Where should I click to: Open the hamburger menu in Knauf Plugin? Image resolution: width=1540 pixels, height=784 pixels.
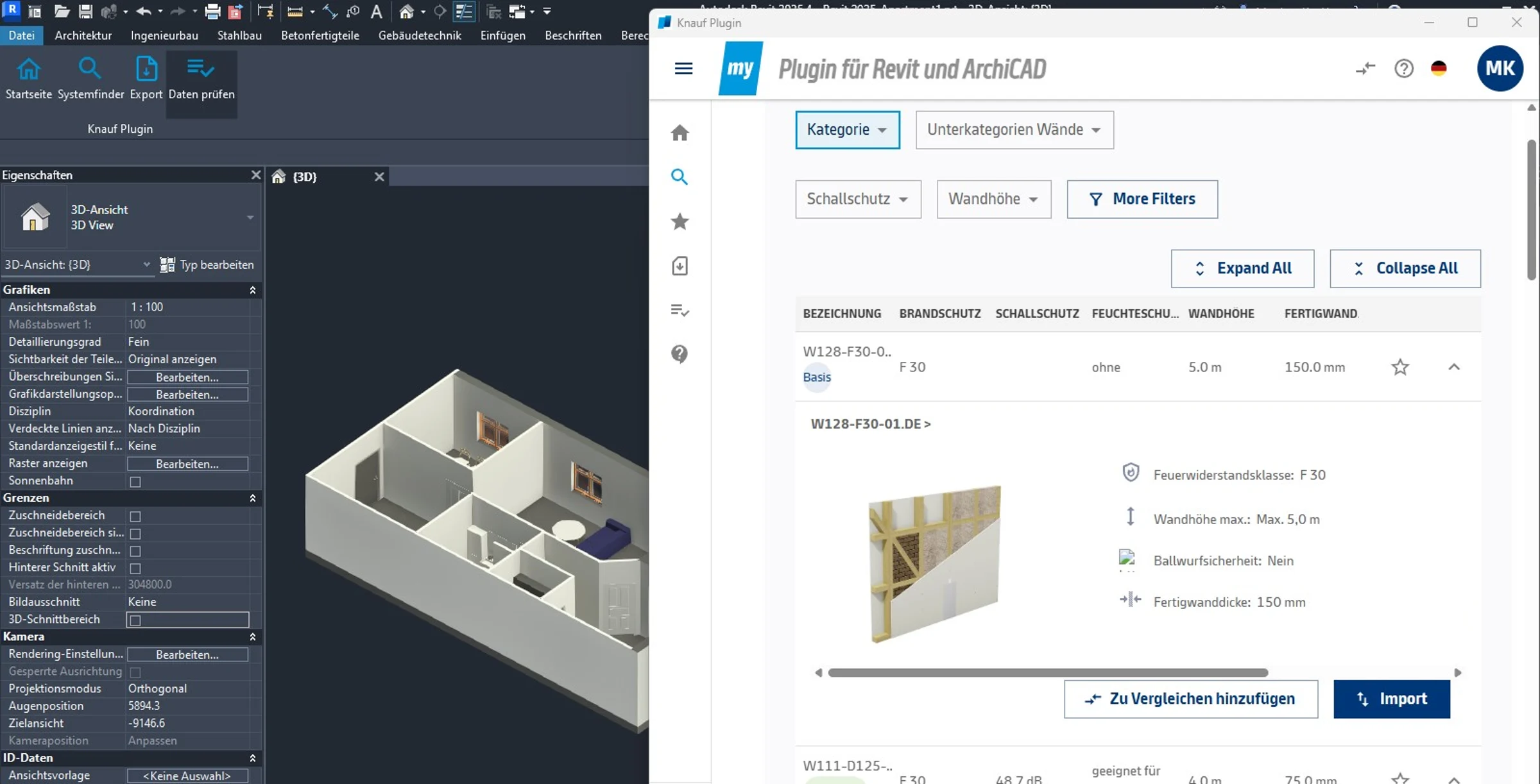coord(683,68)
